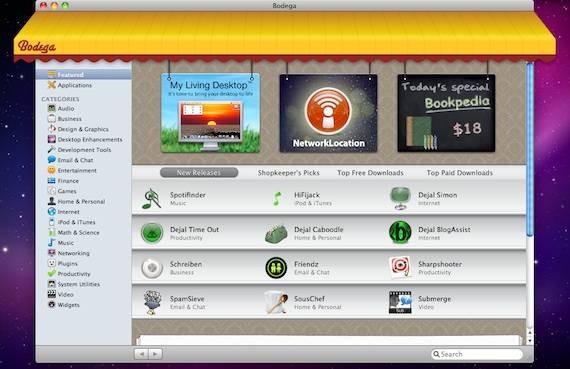Open the My Living Desktop banner

pos(210,113)
